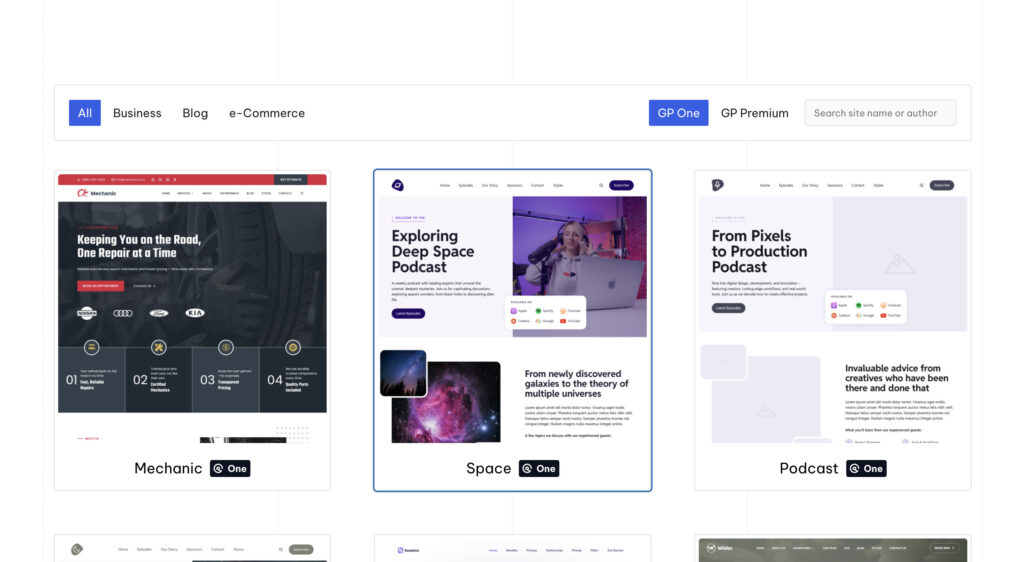The width and height of the screenshot is (1024, 562).
Task: Switch to GP Premium filter
Action: pos(755,113)
